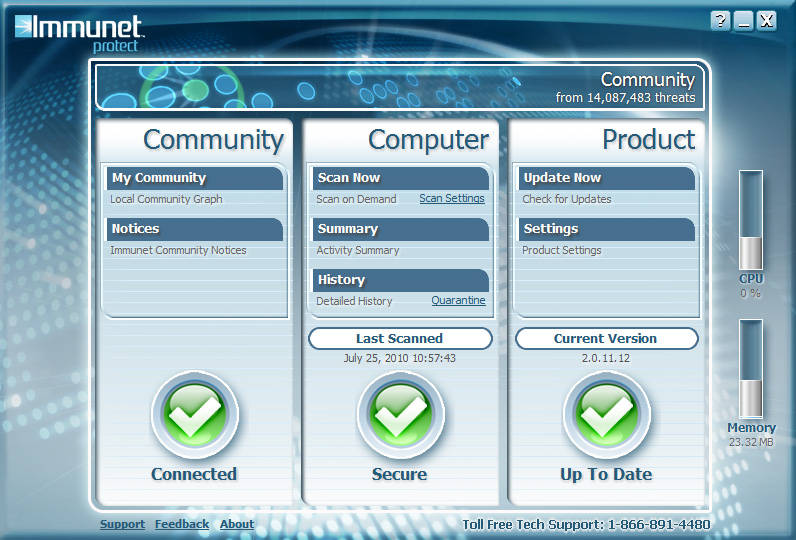Click the green Connected checkmark icon
This screenshot has height=540, width=796.
tap(195, 415)
